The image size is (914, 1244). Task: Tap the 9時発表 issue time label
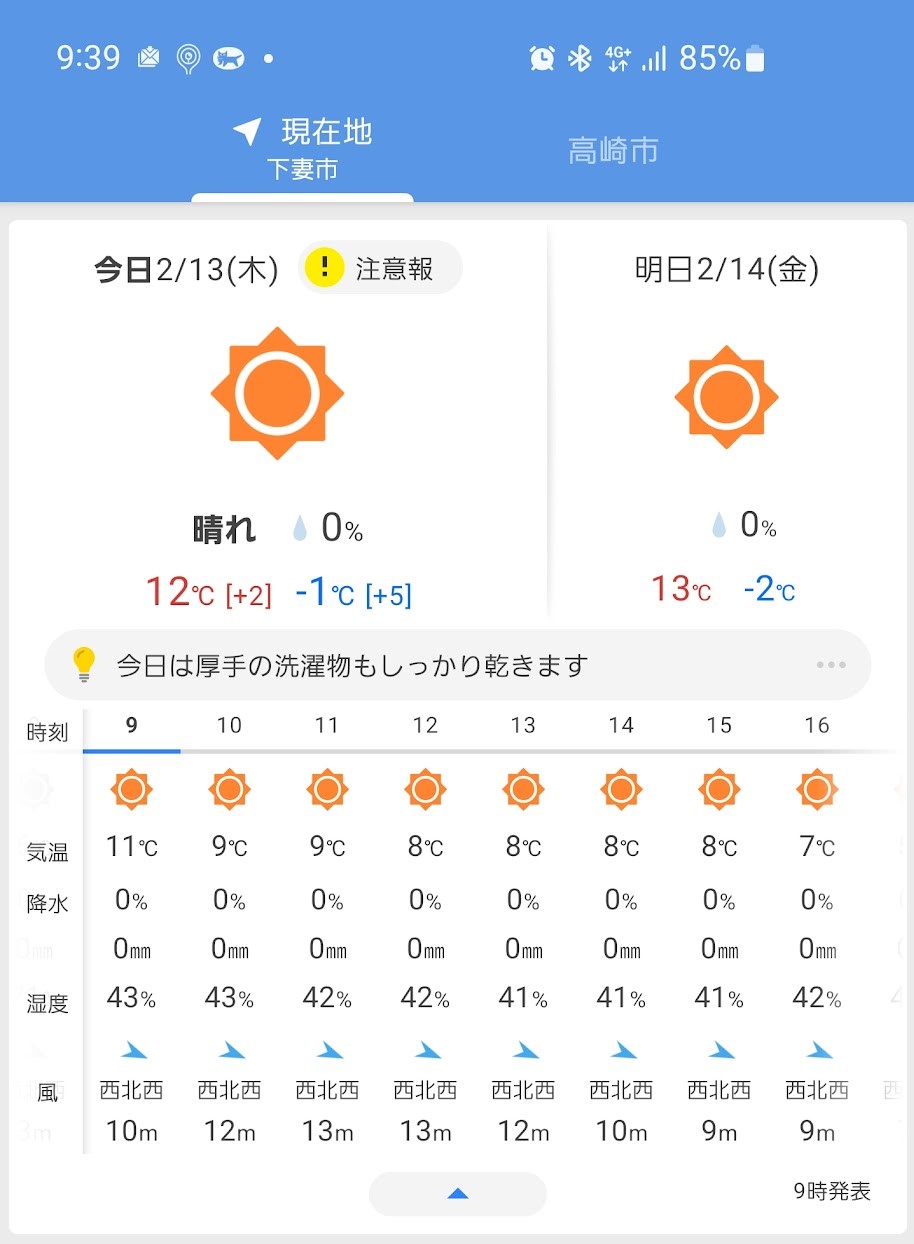pos(832,1191)
